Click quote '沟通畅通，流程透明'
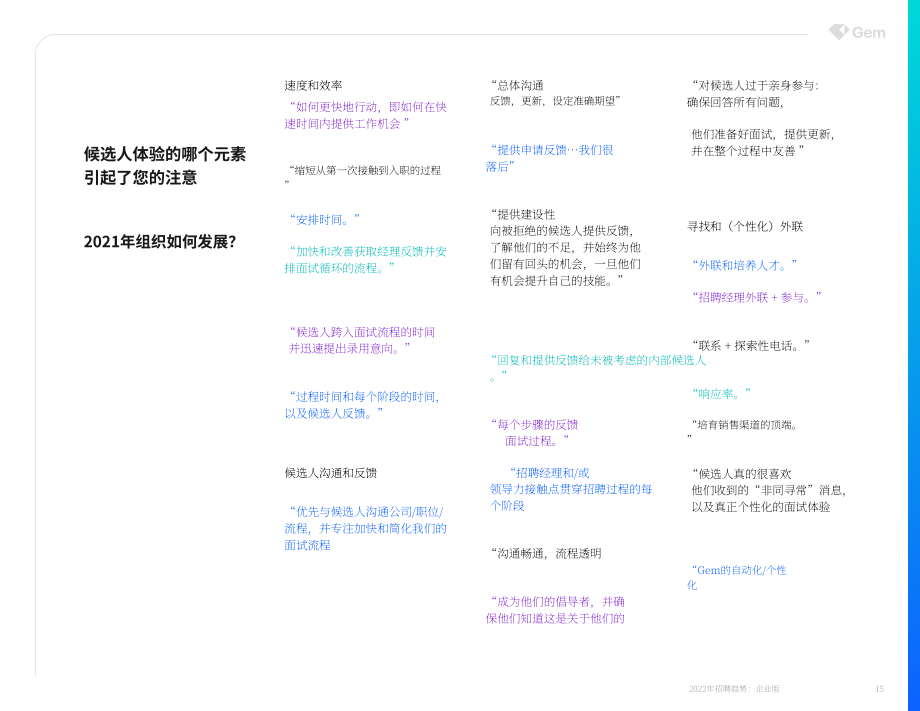Viewport: 920px width, 711px height. click(546, 553)
